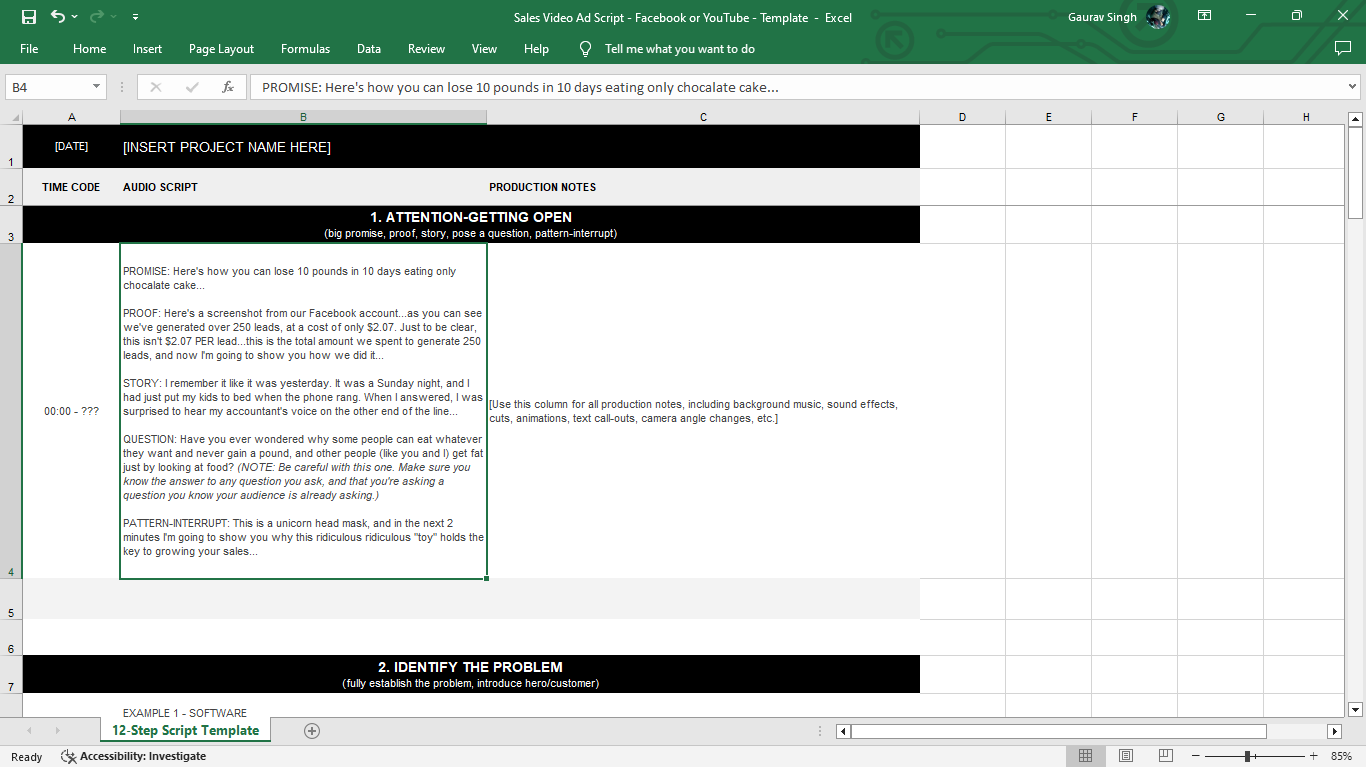
Task: Select the 12-Step Script Template sheet tab
Action: click(185, 730)
